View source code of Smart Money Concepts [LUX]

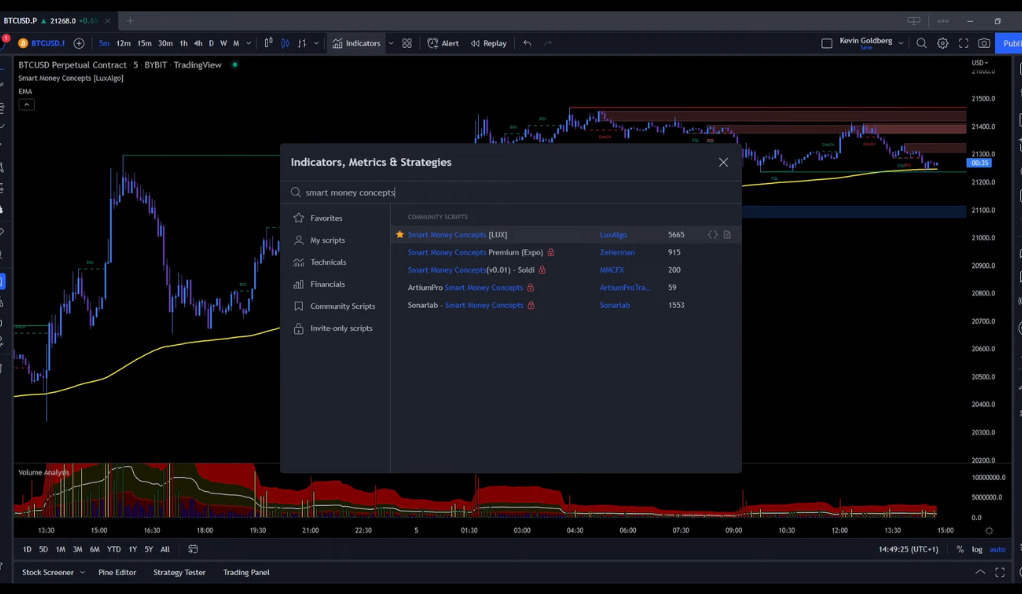[713, 235]
